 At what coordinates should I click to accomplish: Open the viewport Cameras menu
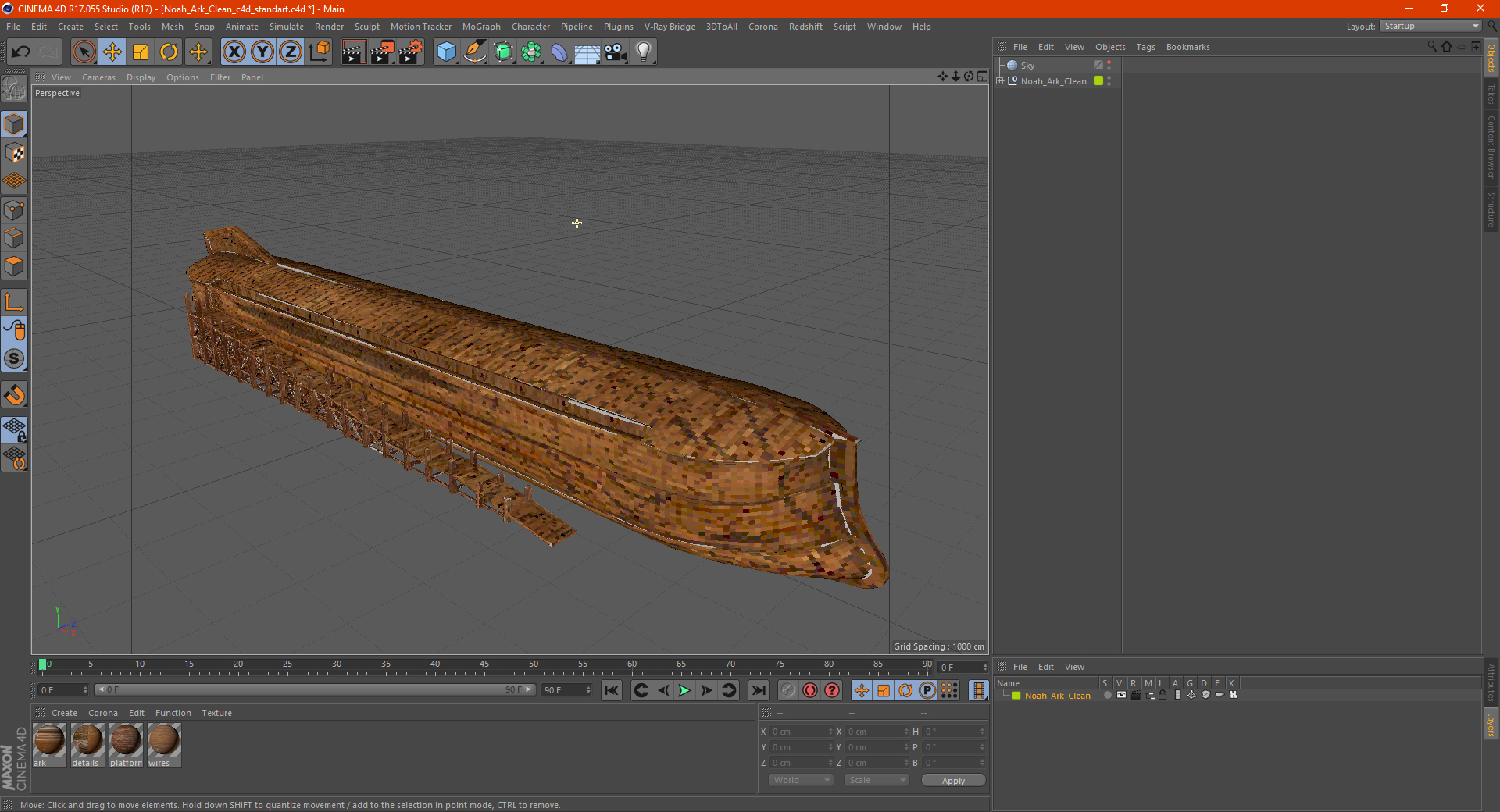pyautogui.click(x=98, y=77)
